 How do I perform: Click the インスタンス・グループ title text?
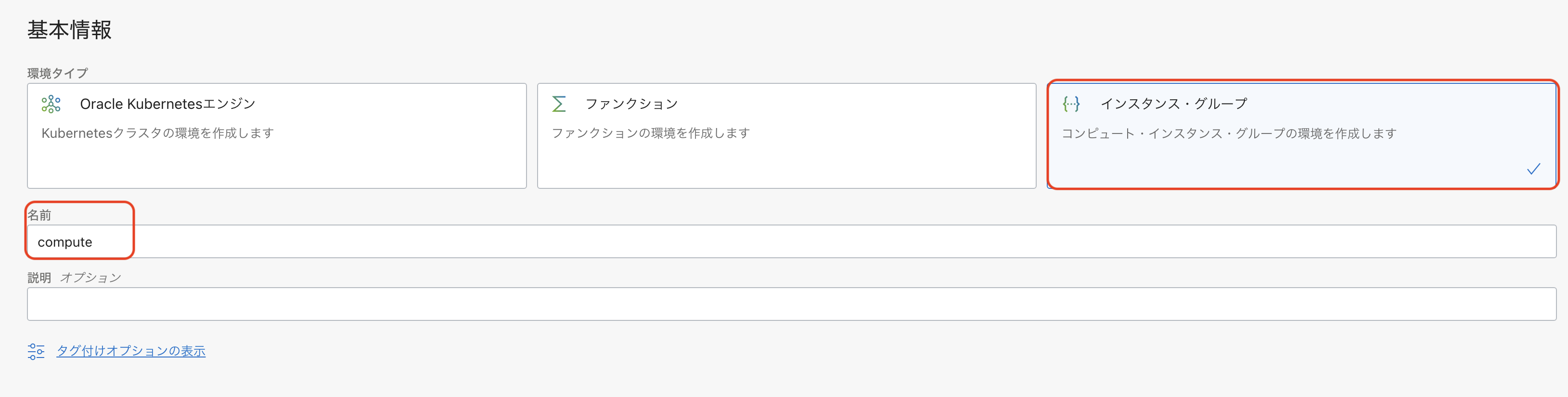click(1173, 104)
